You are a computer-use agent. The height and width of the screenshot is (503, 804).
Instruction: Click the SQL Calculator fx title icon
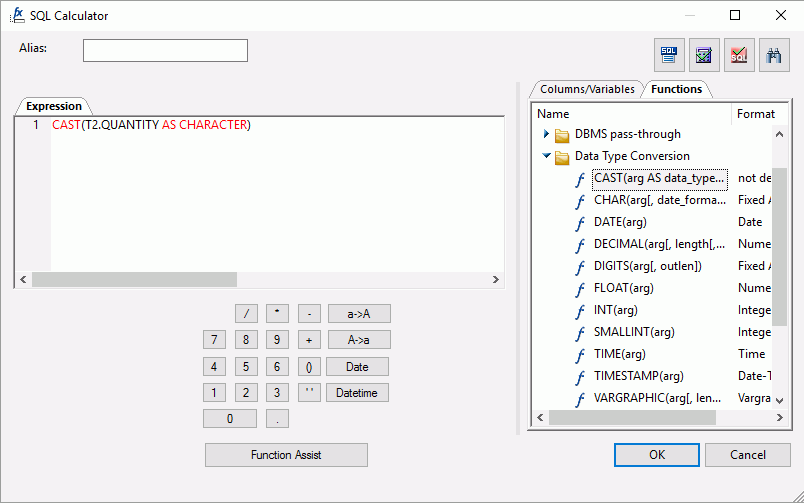pos(17,15)
